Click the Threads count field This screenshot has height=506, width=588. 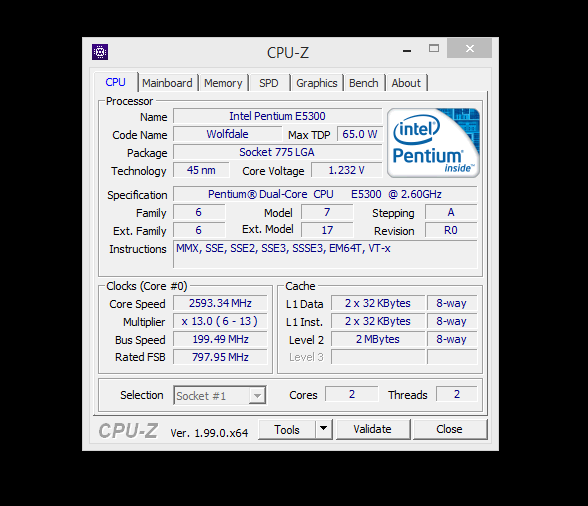click(457, 394)
